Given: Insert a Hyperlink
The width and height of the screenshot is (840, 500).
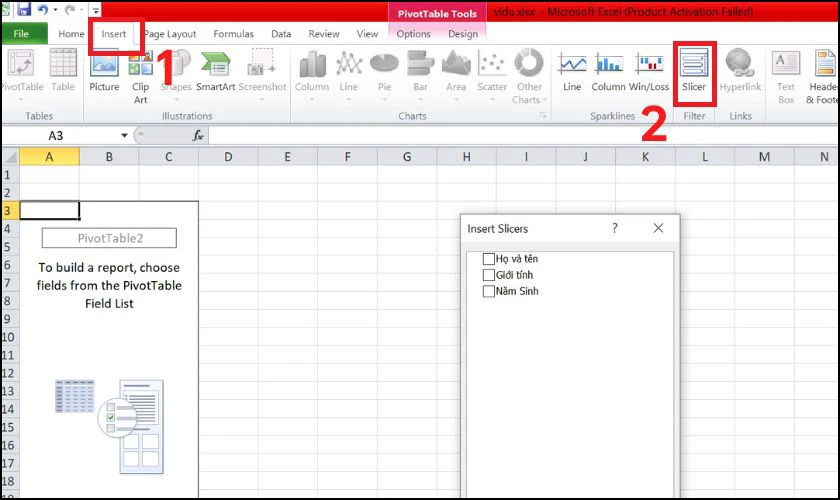Looking at the screenshot, I should pyautogui.click(x=740, y=71).
